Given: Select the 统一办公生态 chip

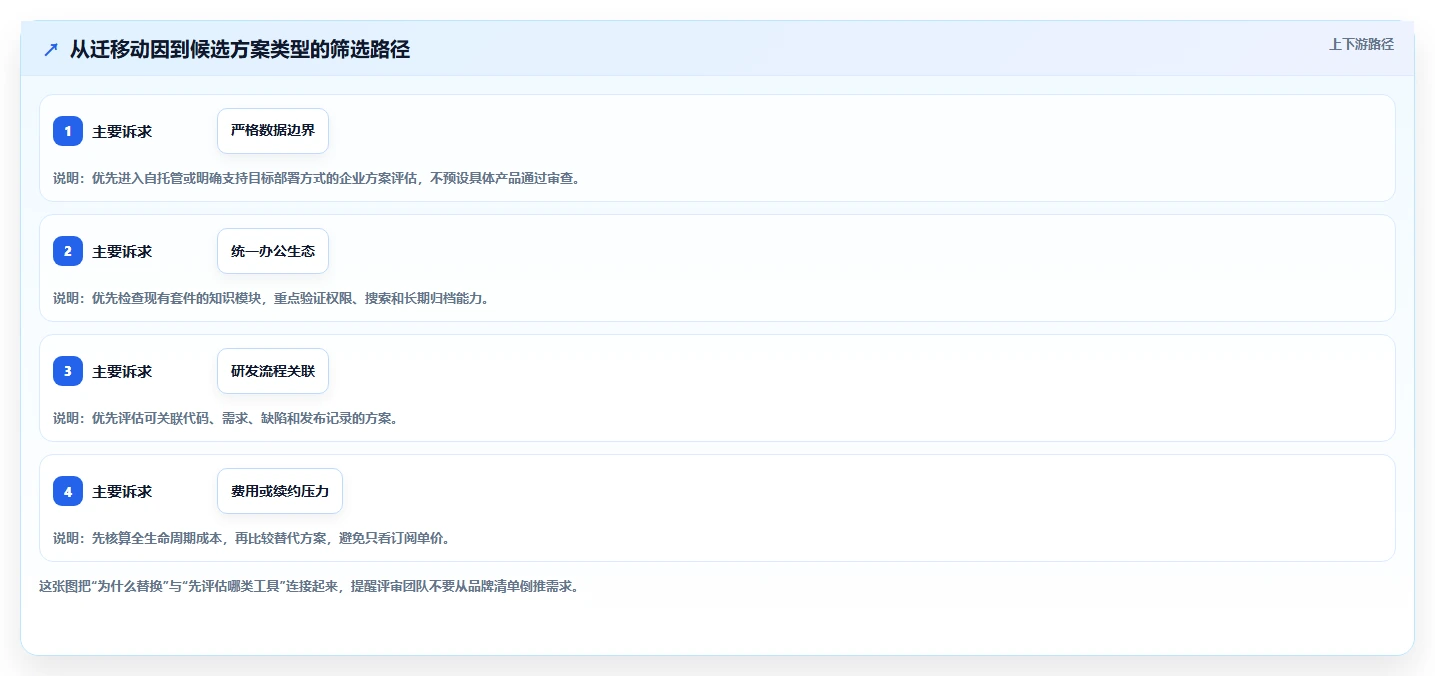Looking at the screenshot, I should [x=273, y=251].
